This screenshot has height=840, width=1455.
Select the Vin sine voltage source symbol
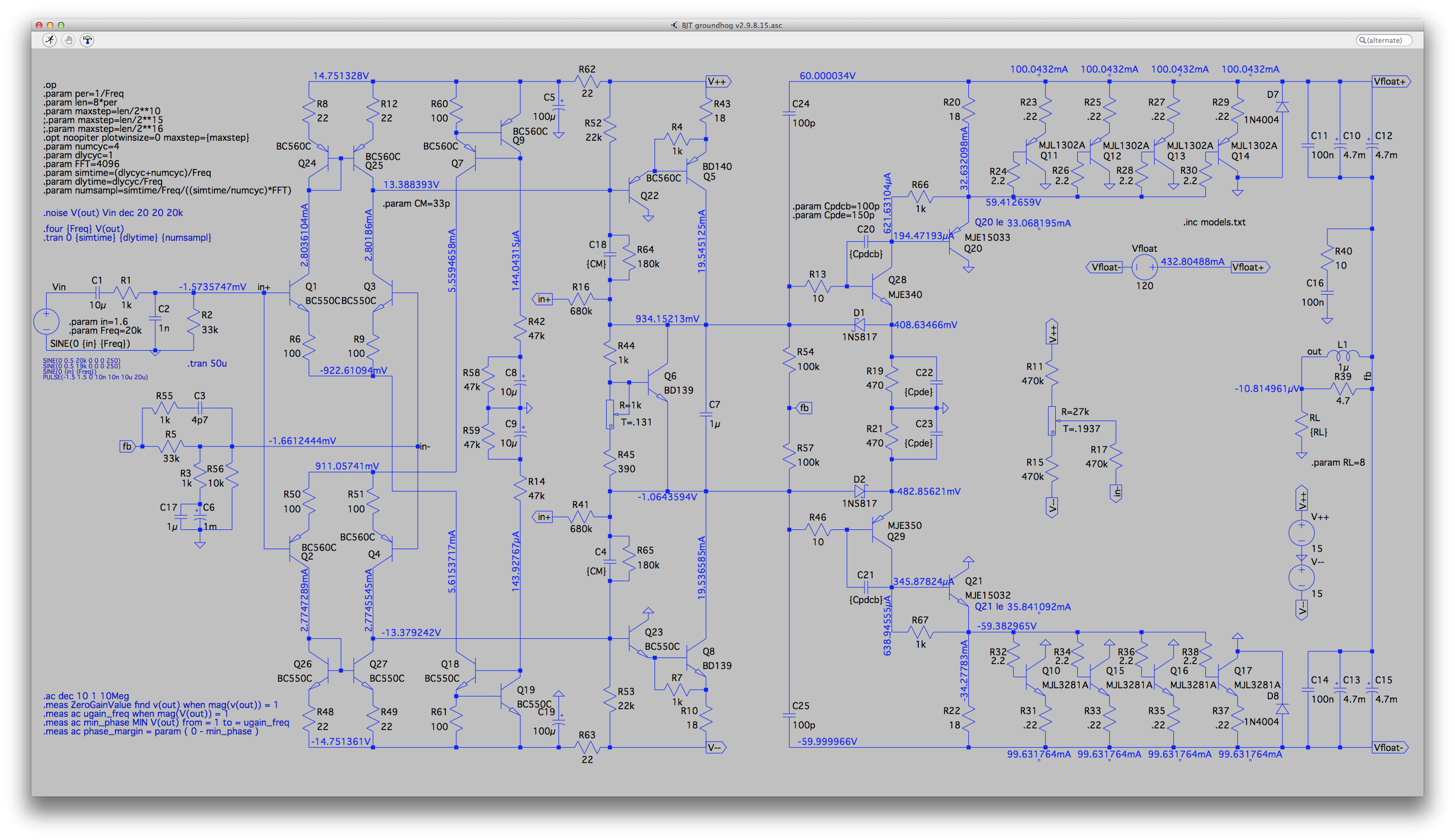(x=46, y=322)
